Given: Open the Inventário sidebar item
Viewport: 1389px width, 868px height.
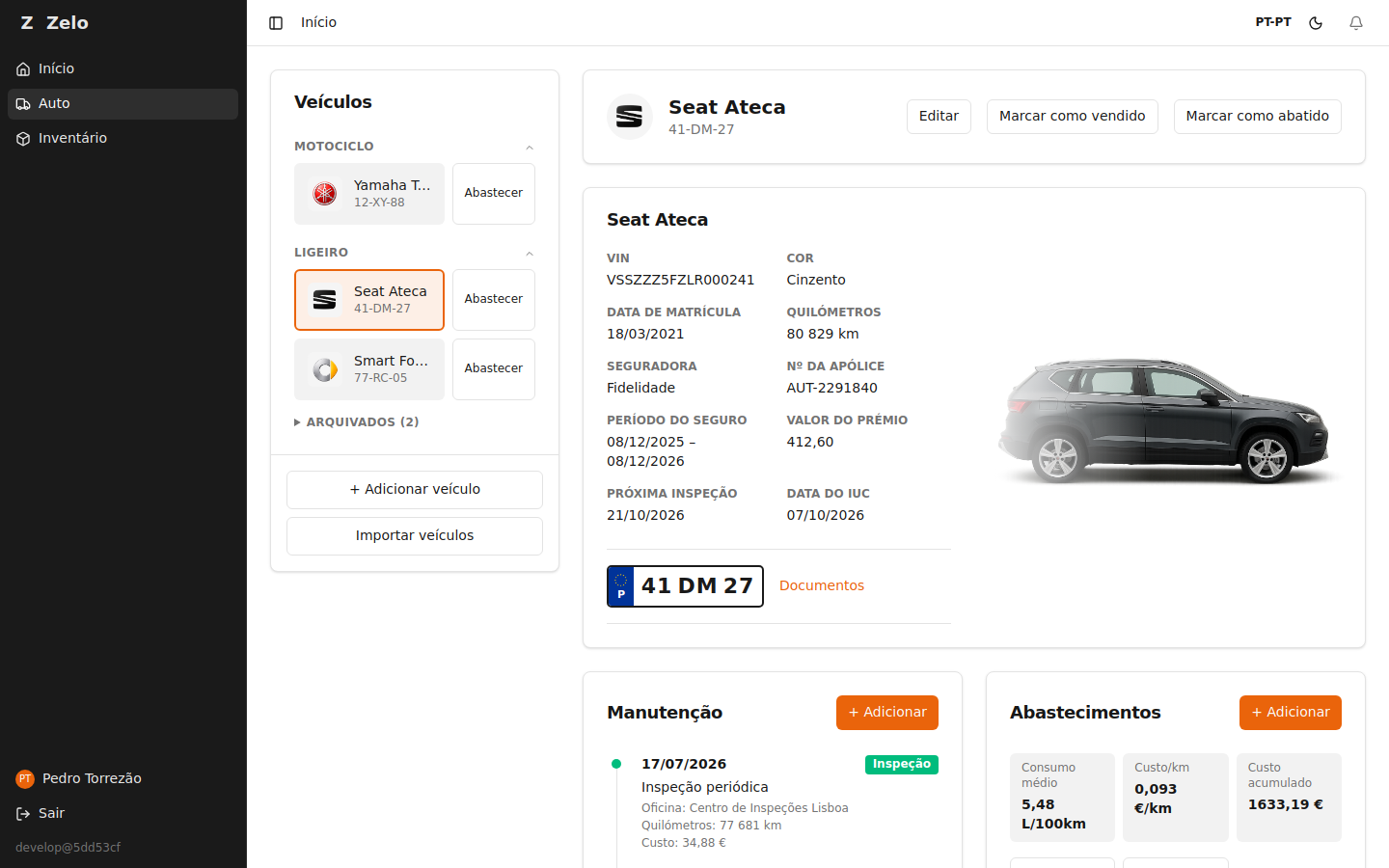Looking at the screenshot, I should click(123, 139).
